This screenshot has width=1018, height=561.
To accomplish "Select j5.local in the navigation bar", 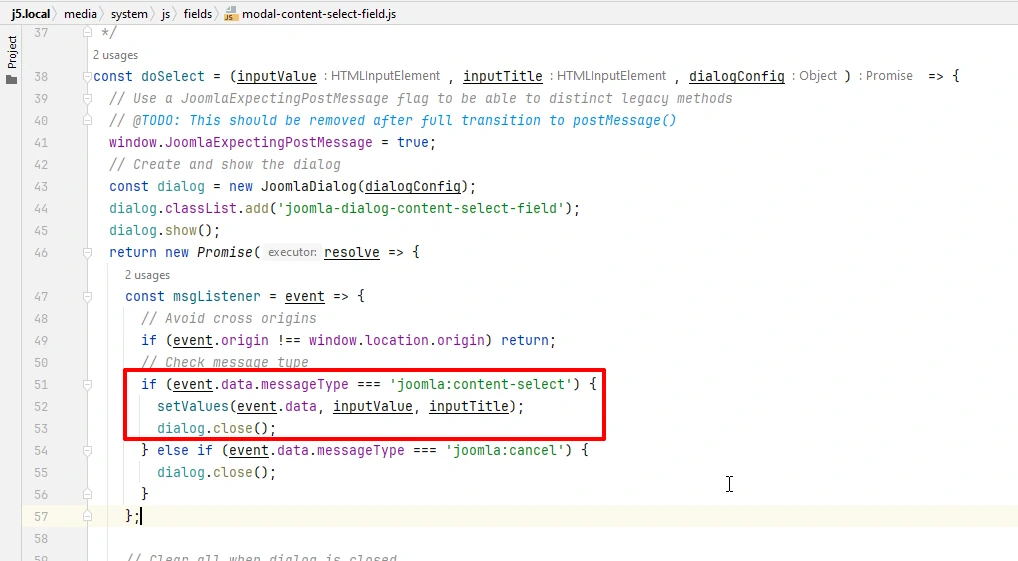I will tap(30, 14).
